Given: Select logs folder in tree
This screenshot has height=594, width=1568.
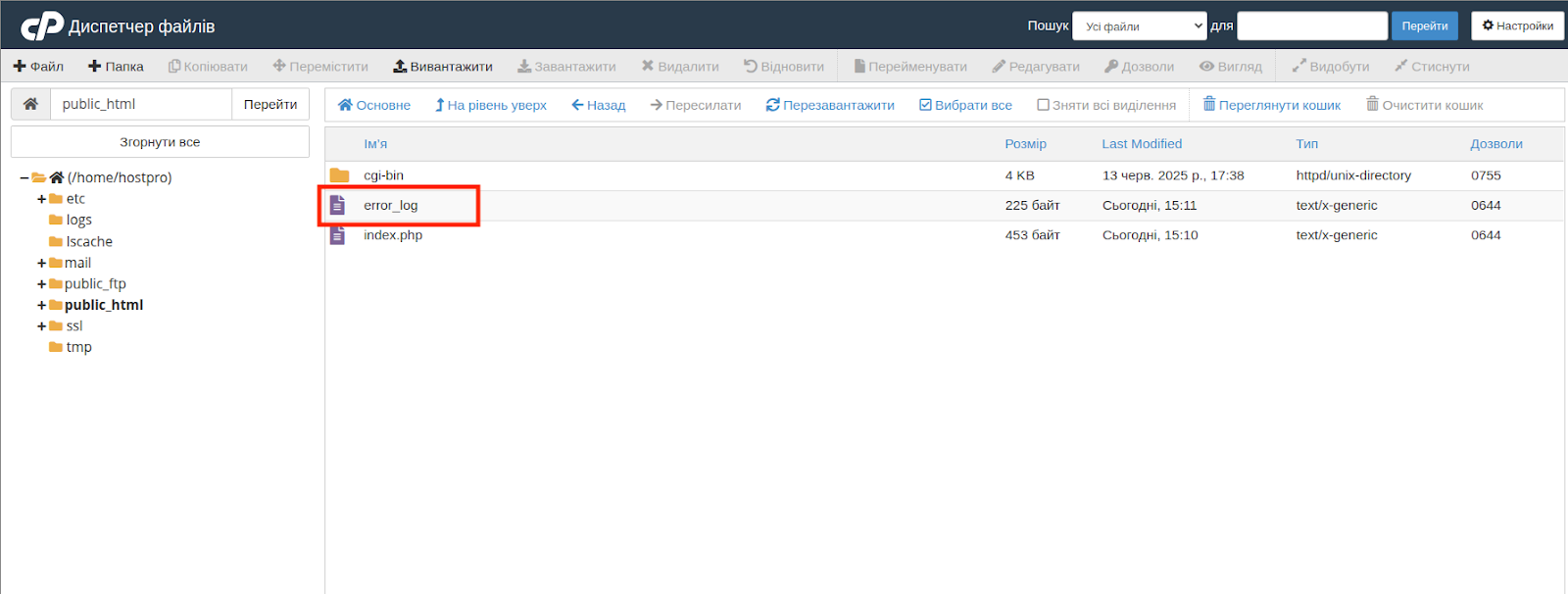Looking at the screenshot, I should 78,220.
